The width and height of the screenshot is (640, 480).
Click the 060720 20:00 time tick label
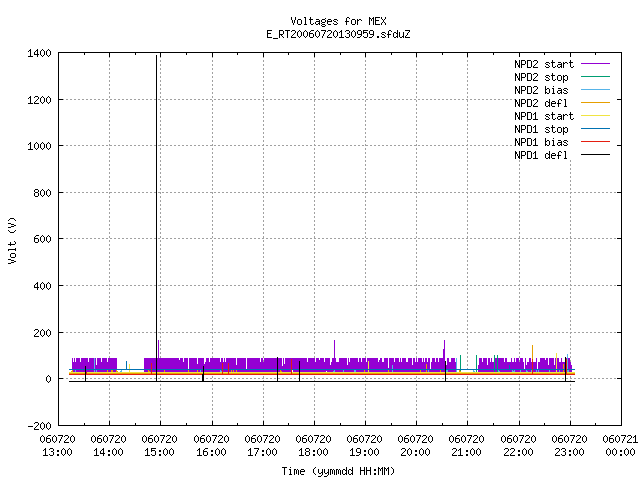tap(416, 446)
